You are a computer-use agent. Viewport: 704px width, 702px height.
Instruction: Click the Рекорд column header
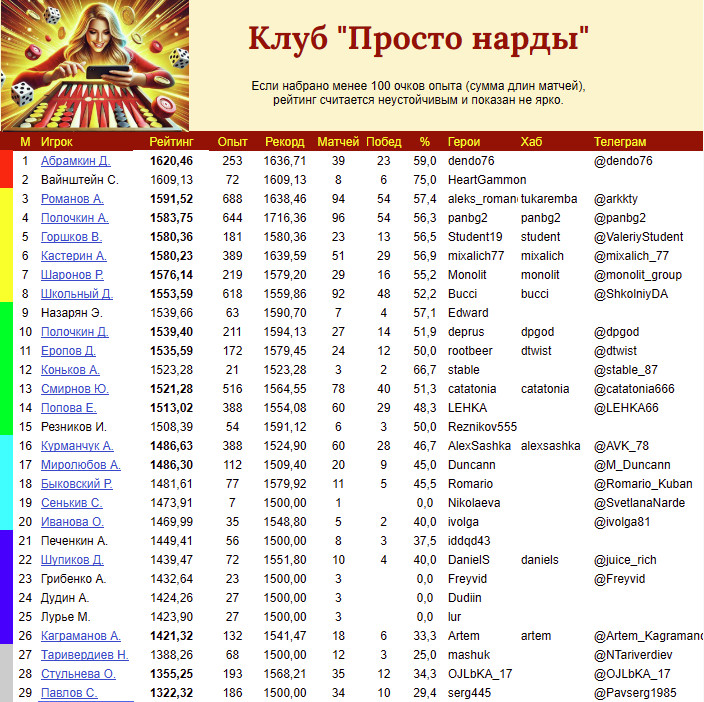[x=285, y=142]
